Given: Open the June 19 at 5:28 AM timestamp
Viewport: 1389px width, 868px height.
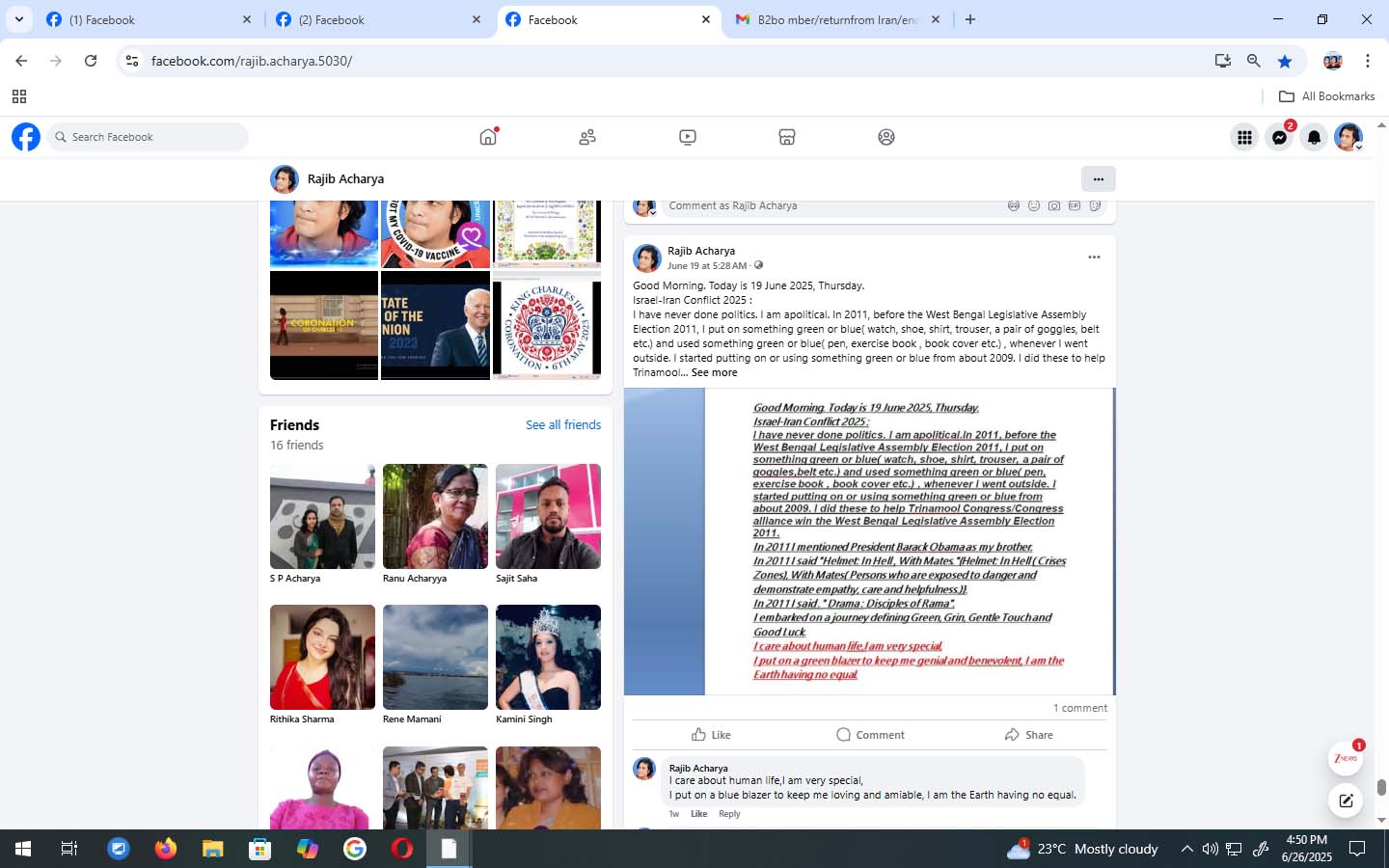Looking at the screenshot, I should point(707,266).
